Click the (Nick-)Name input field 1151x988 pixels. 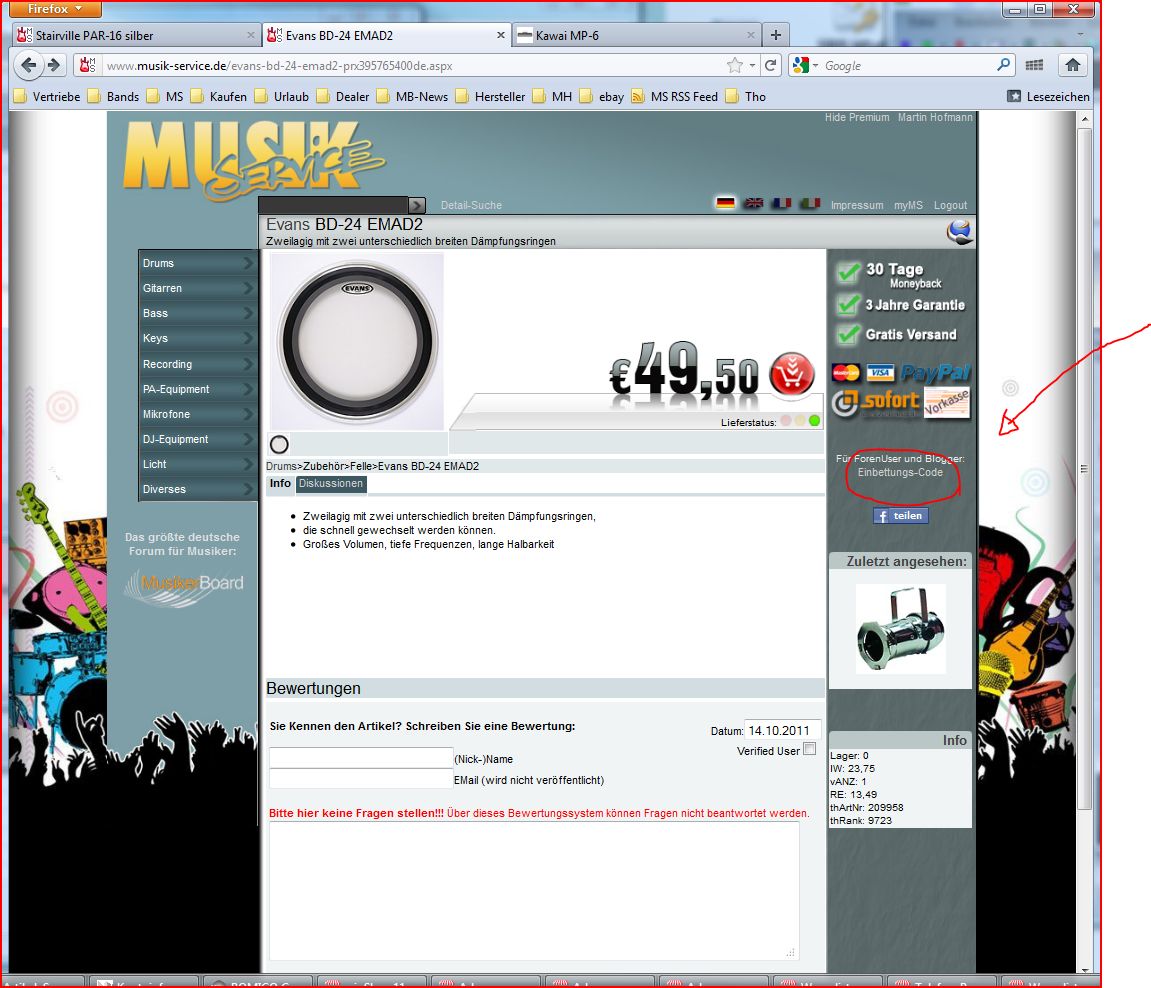click(360, 758)
